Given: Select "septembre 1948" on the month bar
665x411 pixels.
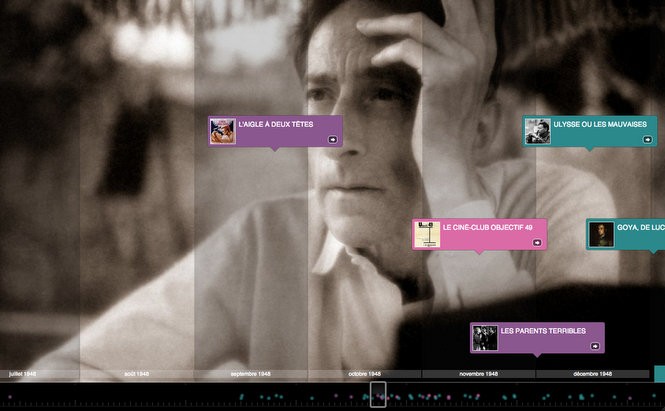Looking at the screenshot, I should [x=250, y=374].
